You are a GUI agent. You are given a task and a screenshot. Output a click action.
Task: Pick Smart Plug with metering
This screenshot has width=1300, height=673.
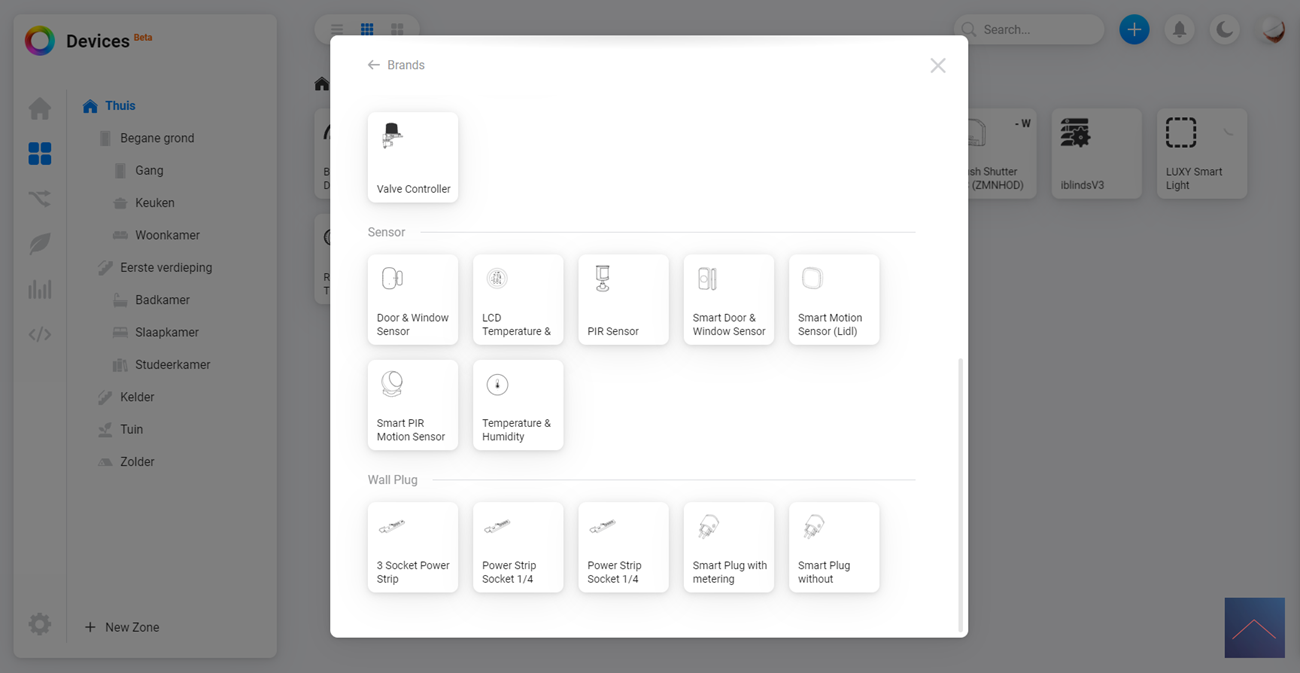point(728,547)
